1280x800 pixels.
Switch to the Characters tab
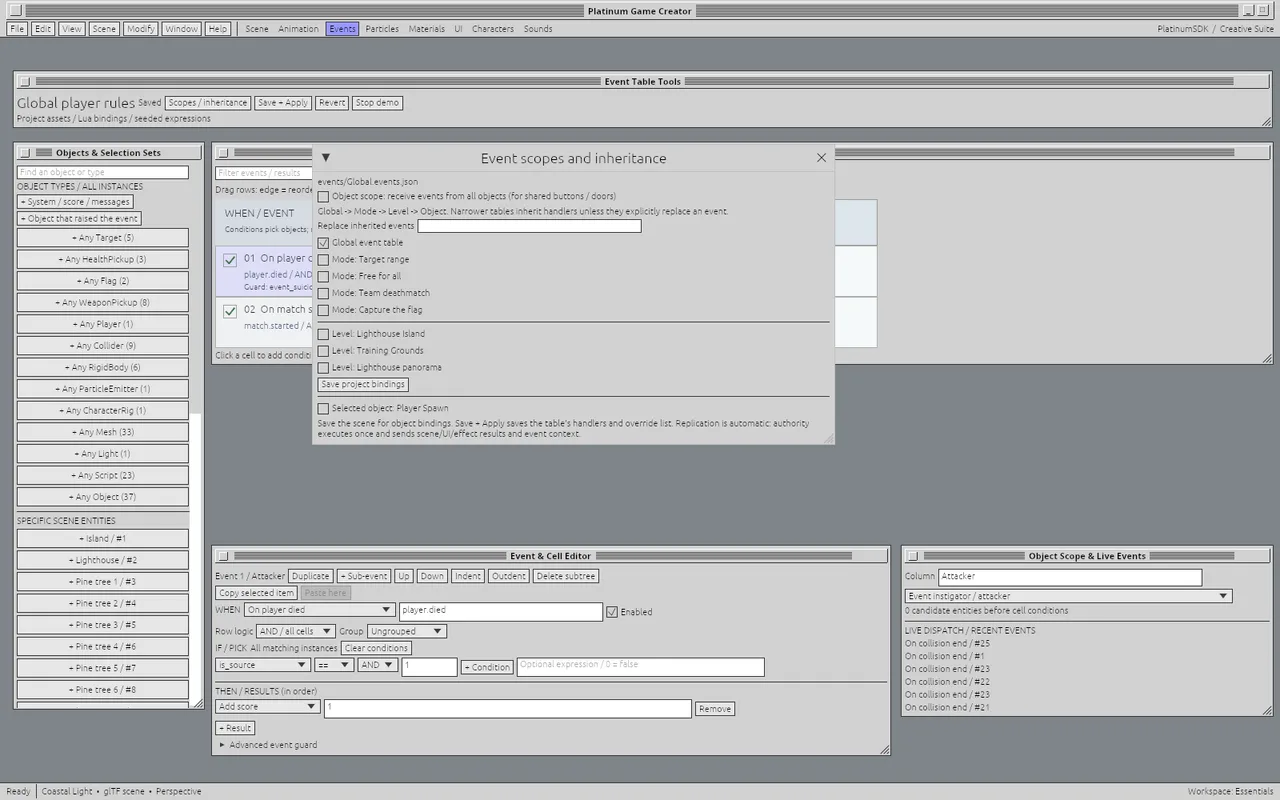pos(493,29)
